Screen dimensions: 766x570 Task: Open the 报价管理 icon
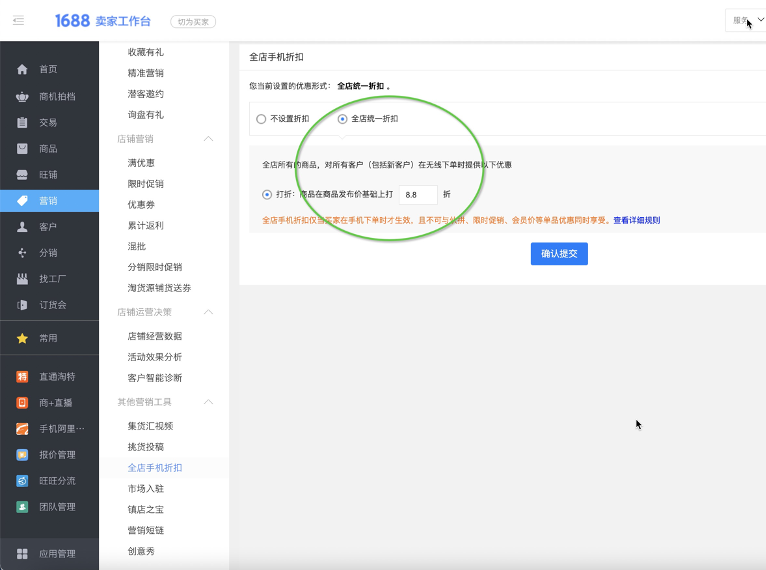click(x=22, y=455)
